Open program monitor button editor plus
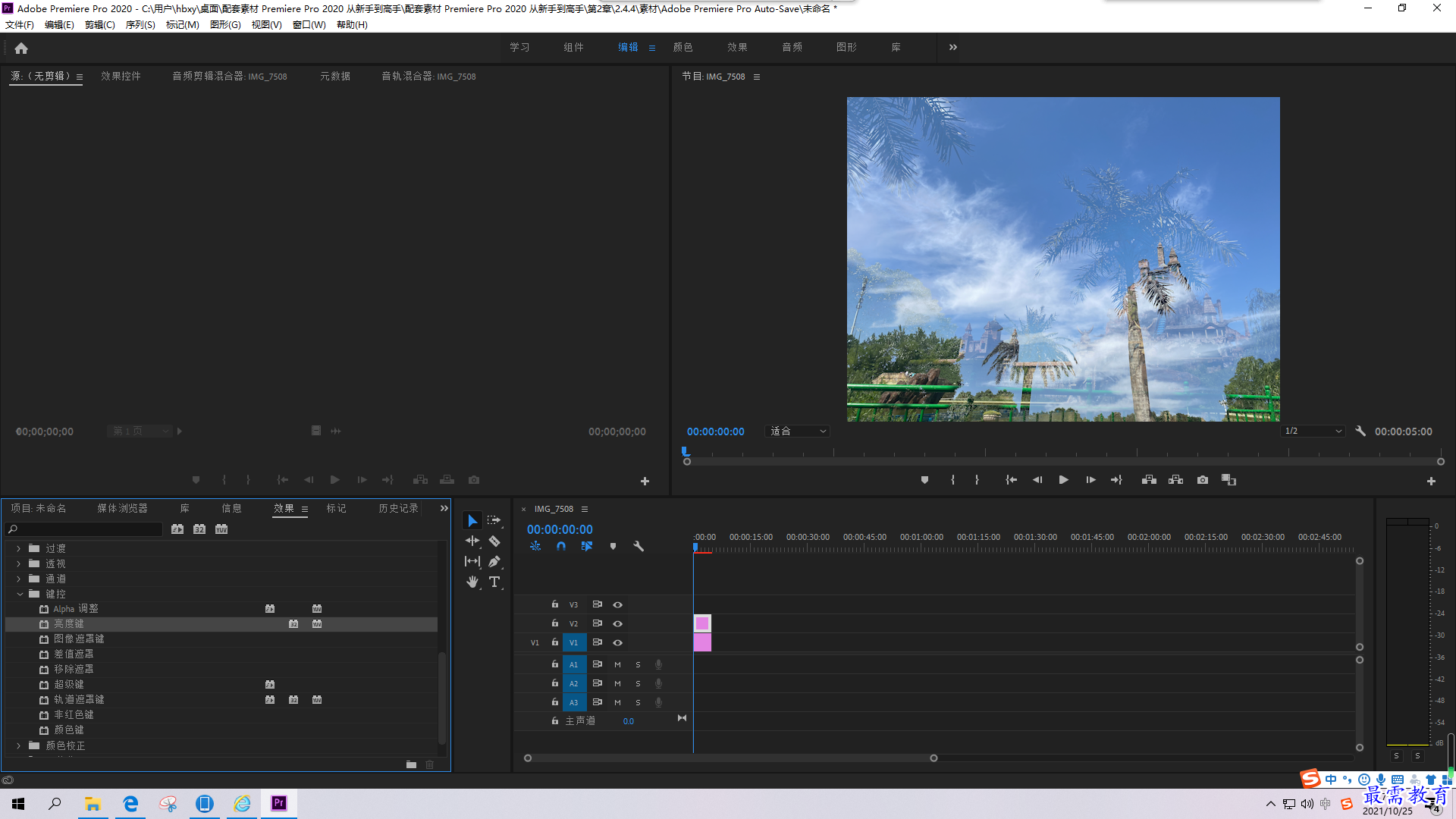1456x819 pixels. pyautogui.click(x=1431, y=481)
